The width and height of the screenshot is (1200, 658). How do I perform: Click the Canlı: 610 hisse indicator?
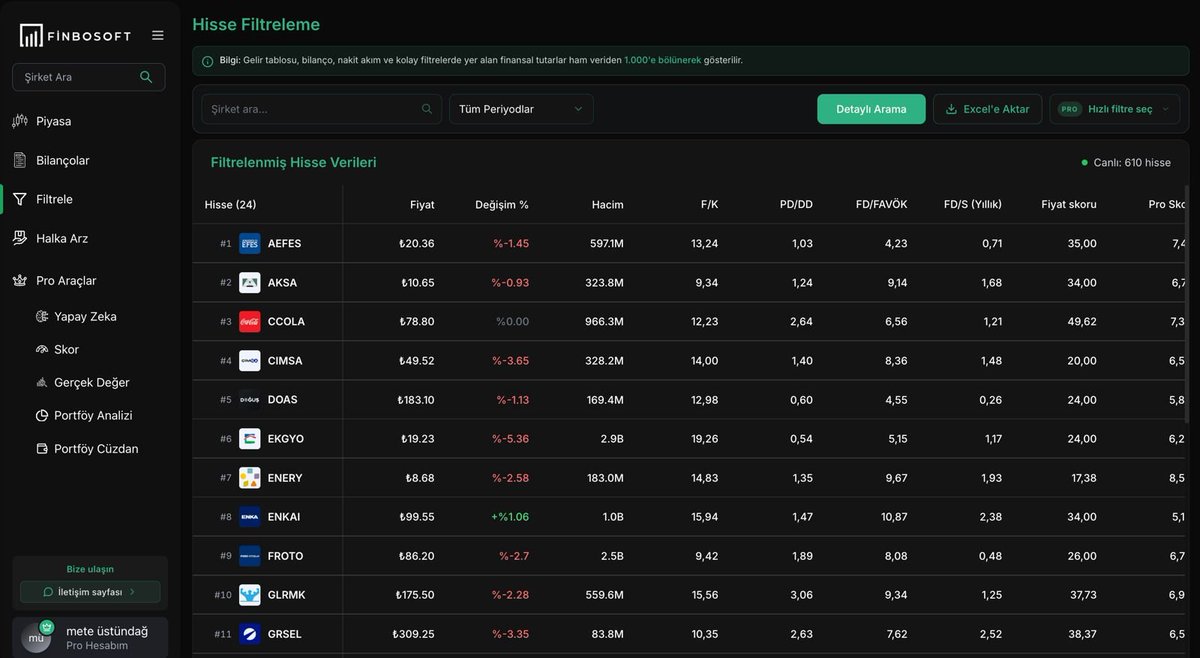pos(1125,163)
